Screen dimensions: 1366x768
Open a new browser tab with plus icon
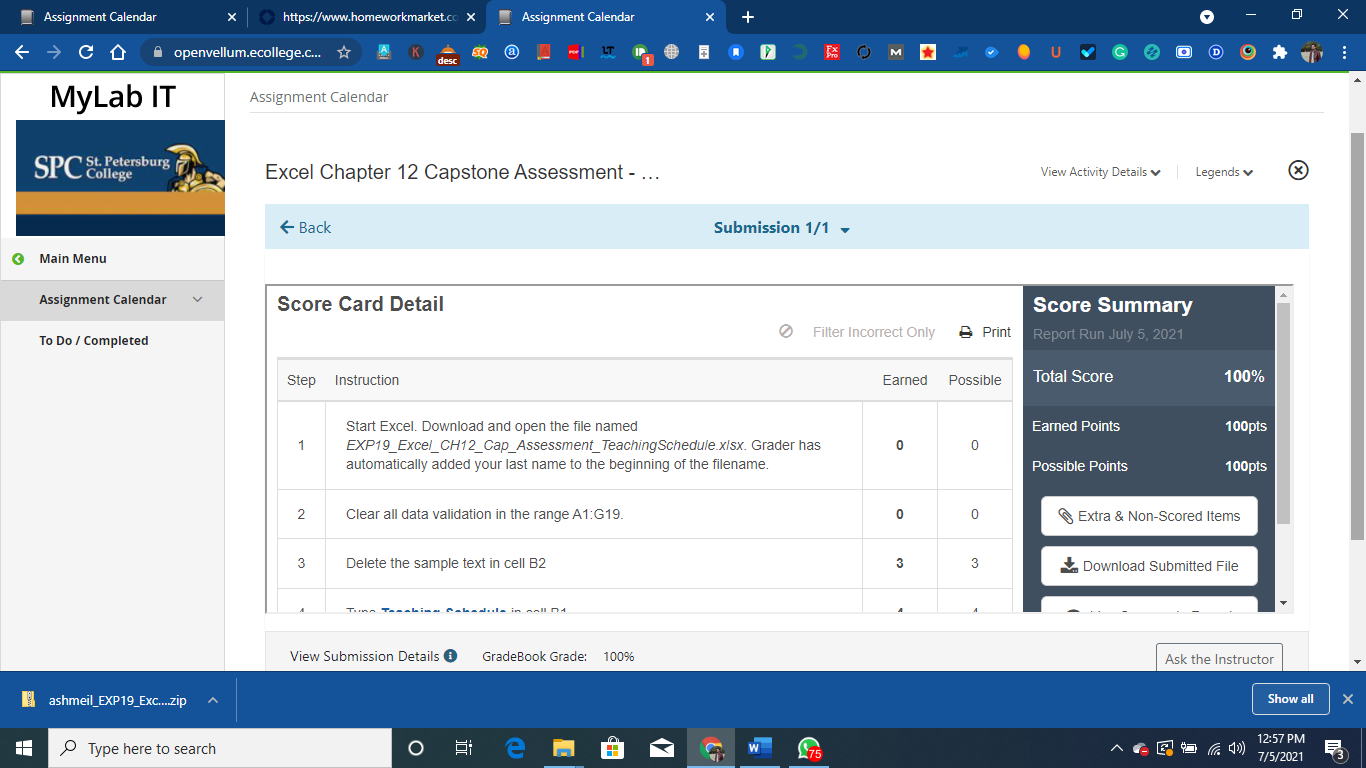click(x=748, y=17)
